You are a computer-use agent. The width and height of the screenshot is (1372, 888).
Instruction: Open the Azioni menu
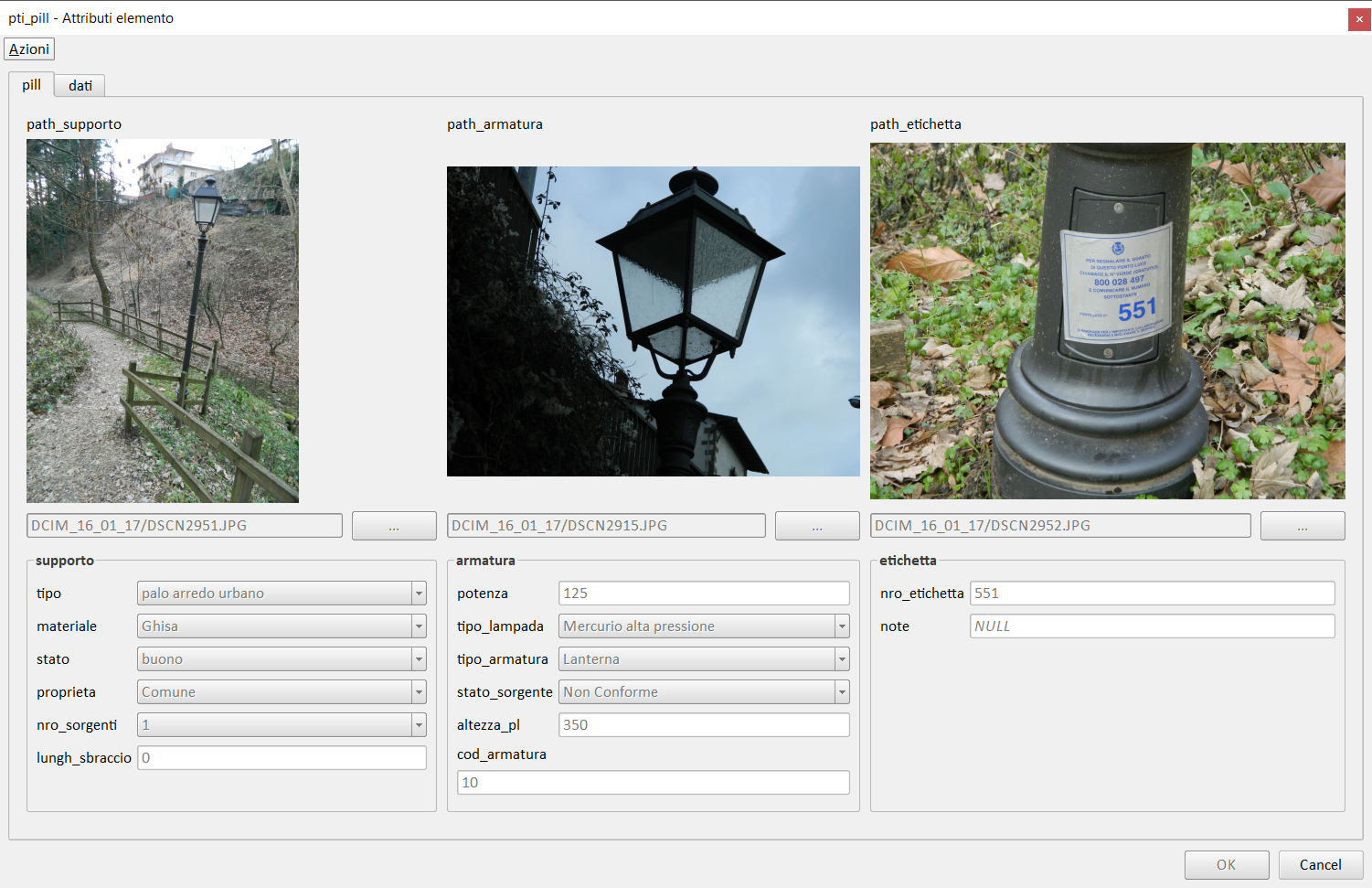pos(29,49)
